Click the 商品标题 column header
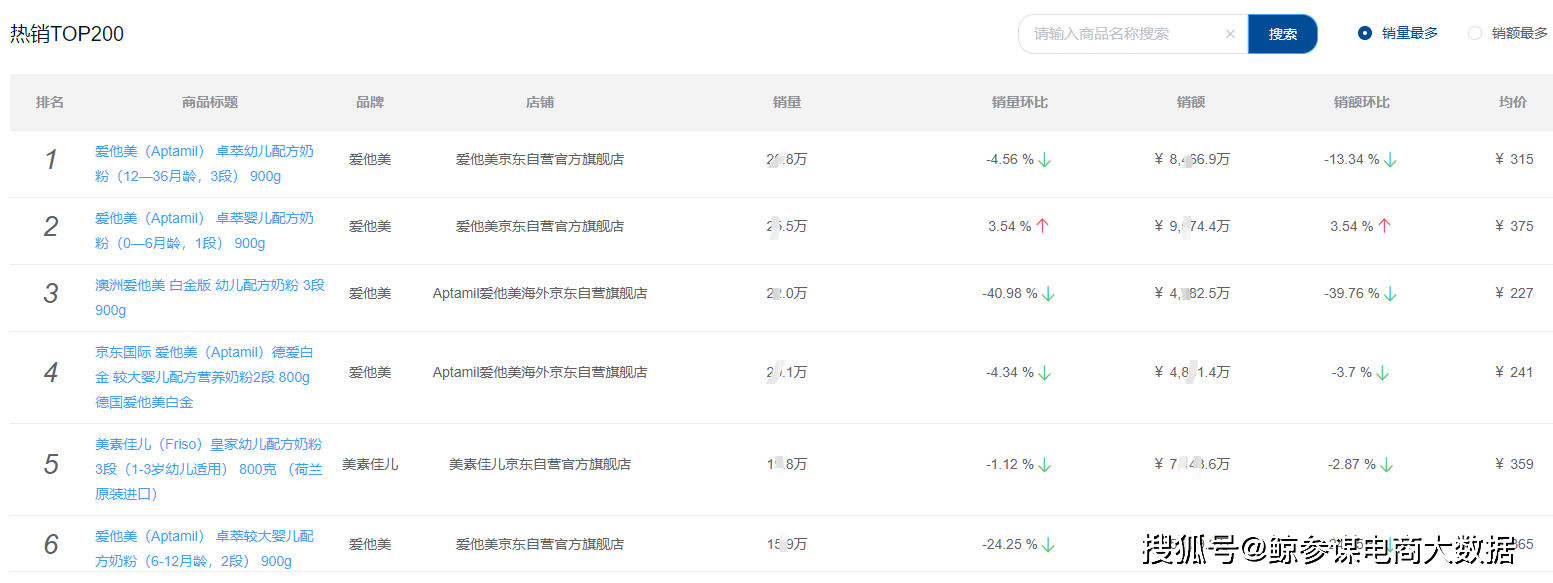The image size is (1553, 583). tap(210, 102)
